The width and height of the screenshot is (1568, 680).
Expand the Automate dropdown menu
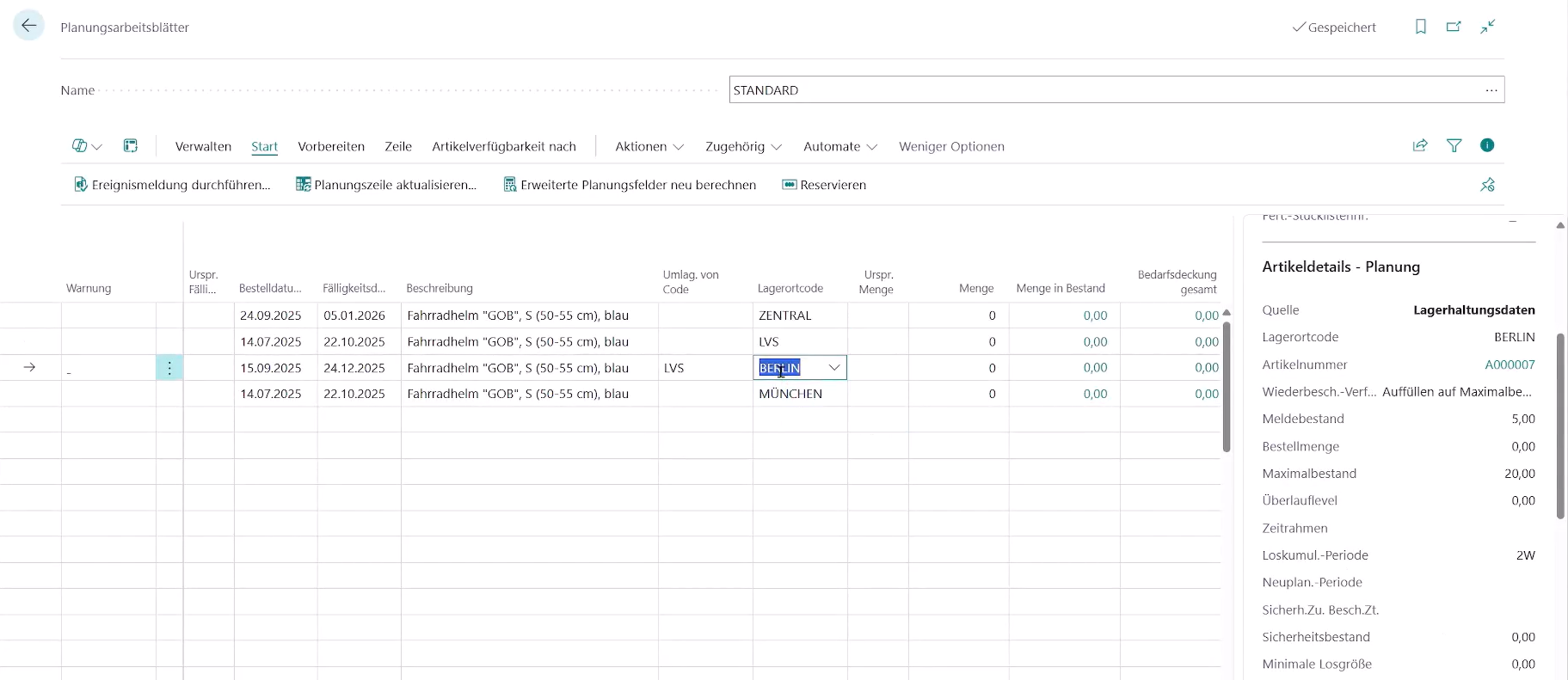(x=839, y=147)
